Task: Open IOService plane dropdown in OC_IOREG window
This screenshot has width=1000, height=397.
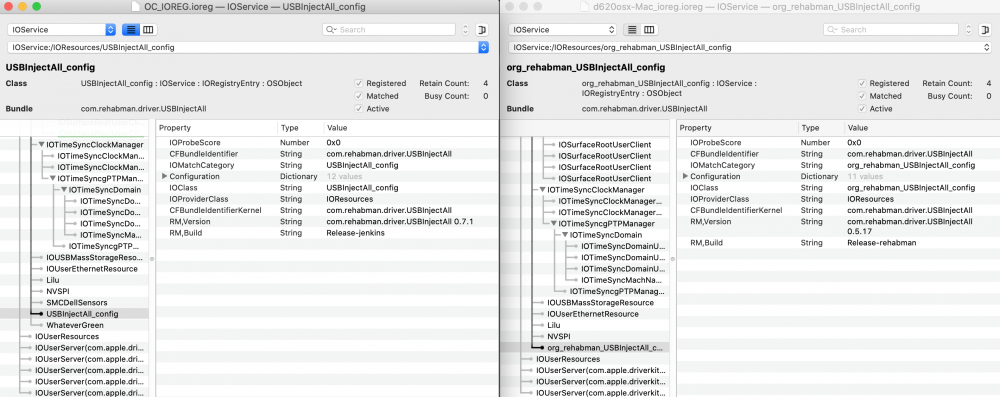Action: click(x=62, y=29)
